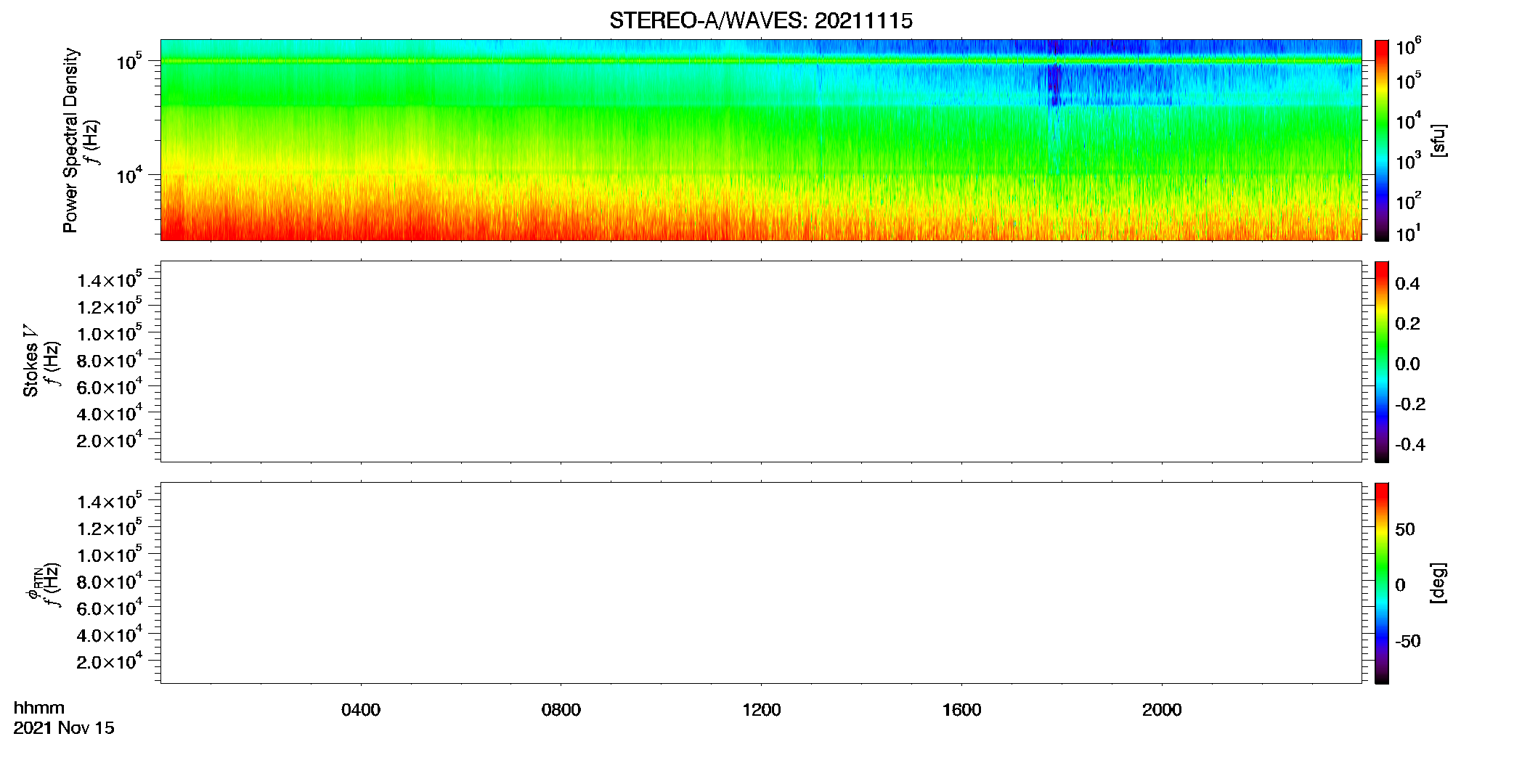This screenshot has width=1522, height=784.
Task: Click the hhmm time format label
Action: click(x=39, y=709)
